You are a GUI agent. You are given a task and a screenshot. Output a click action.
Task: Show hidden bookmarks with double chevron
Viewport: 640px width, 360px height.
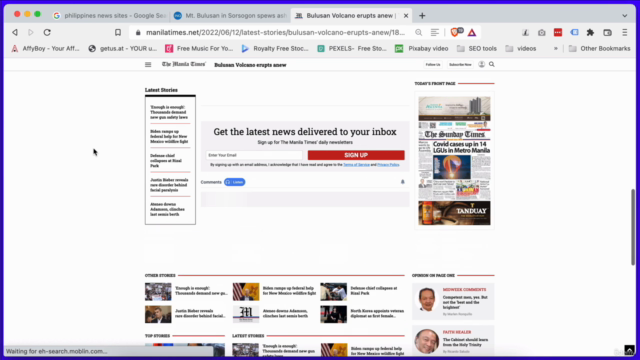(x=556, y=48)
